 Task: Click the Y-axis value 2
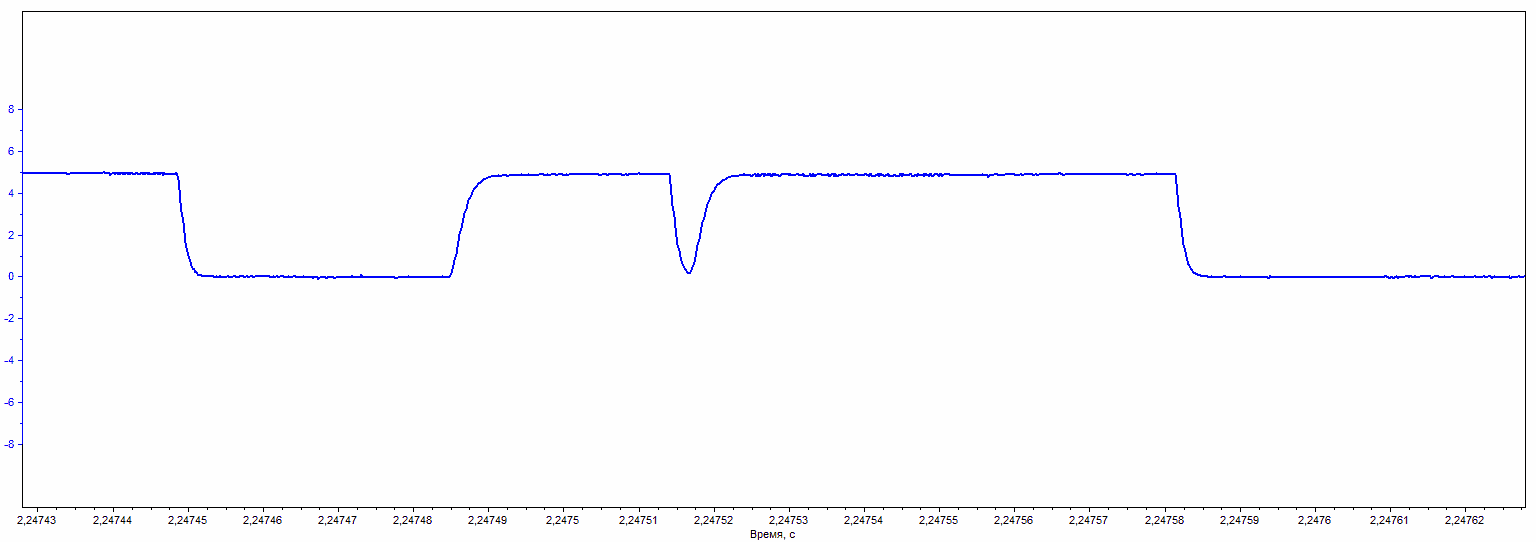click(x=11, y=235)
